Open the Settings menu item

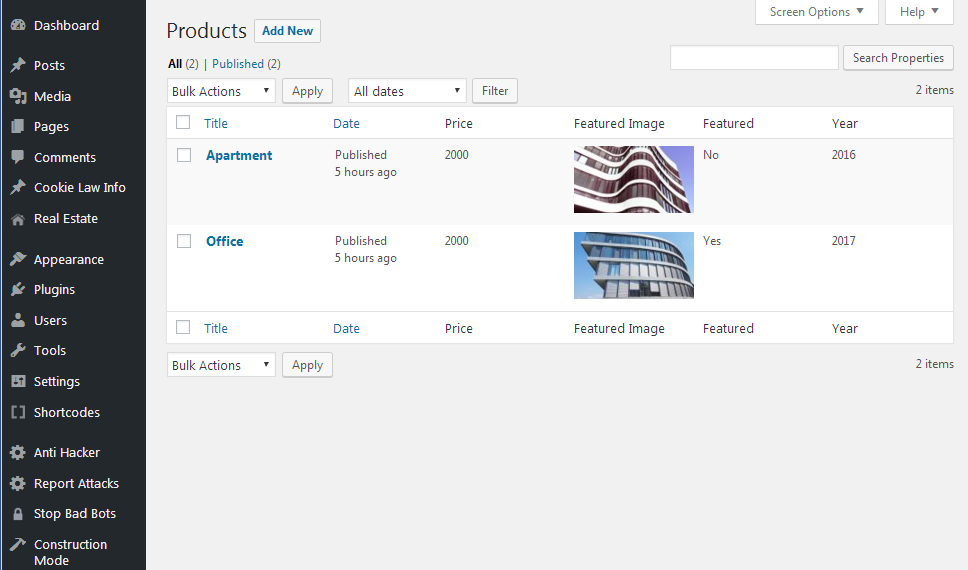tap(57, 382)
